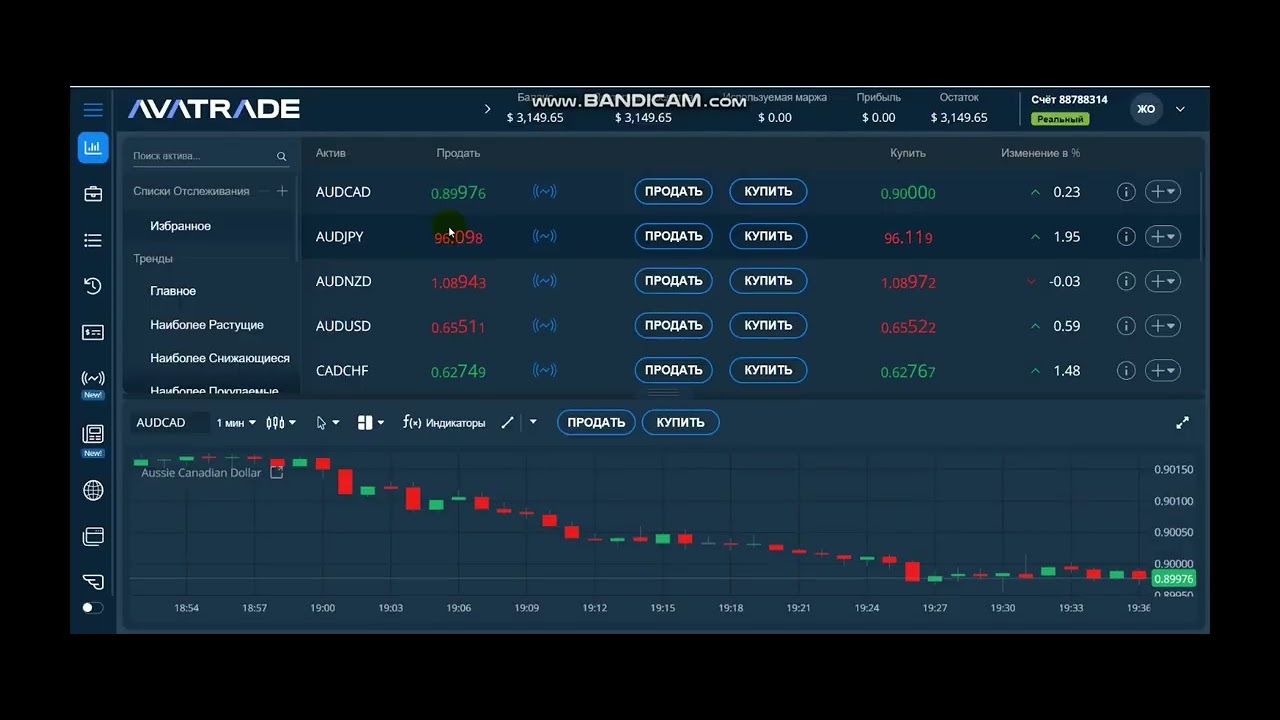Sort by Изменение в % column
This screenshot has width=1280, height=720.
click(1040, 153)
